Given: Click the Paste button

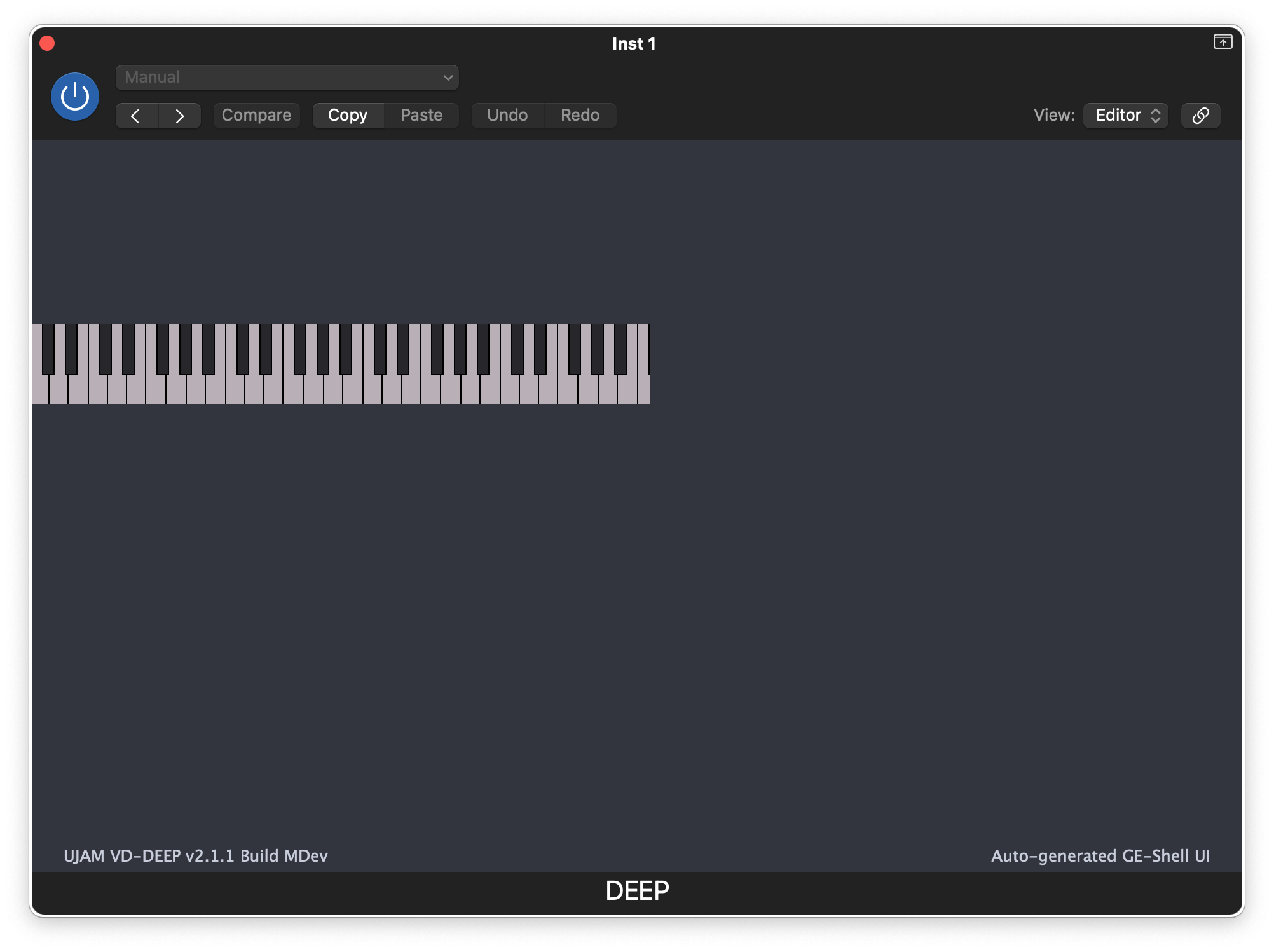Looking at the screenshot, I should pyautogui.click(x=421, y=116).
